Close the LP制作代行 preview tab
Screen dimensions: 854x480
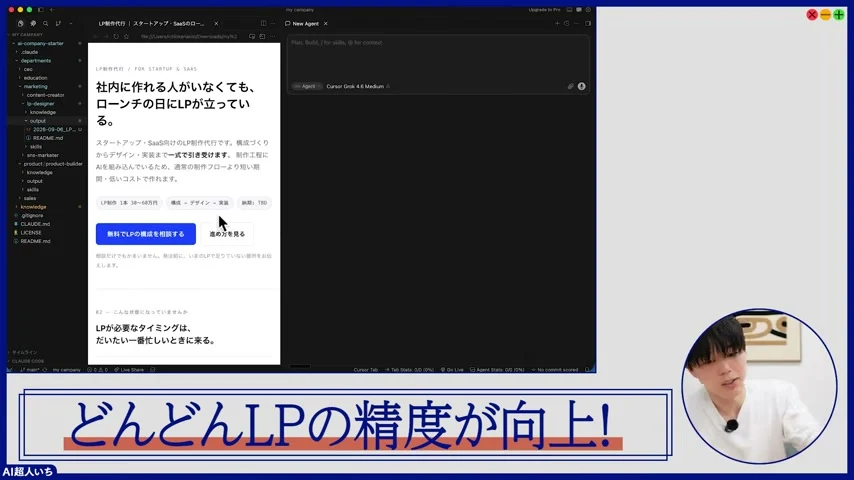[x=216, y=23]
